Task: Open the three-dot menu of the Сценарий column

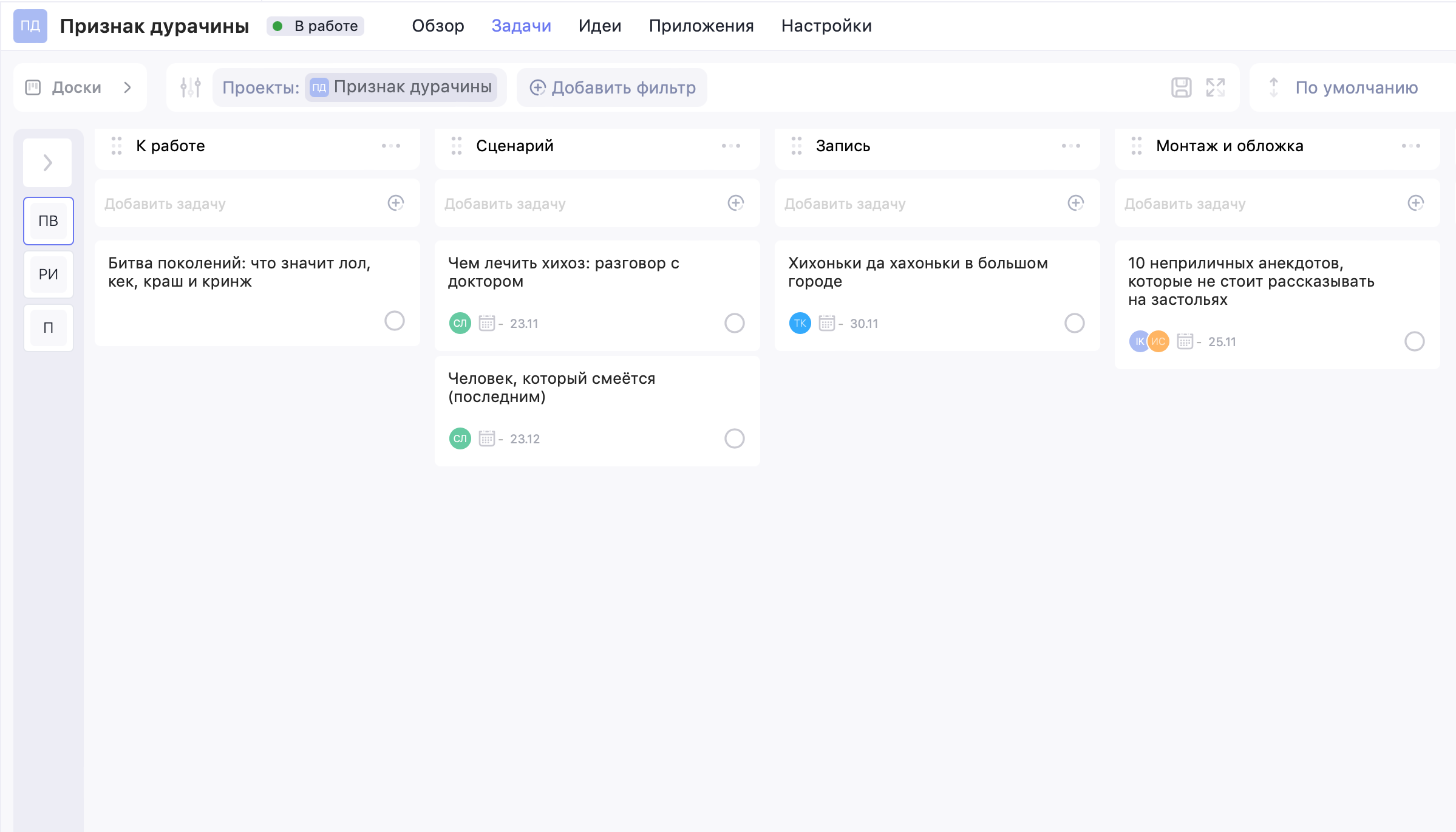Action: tap(730, 146)
